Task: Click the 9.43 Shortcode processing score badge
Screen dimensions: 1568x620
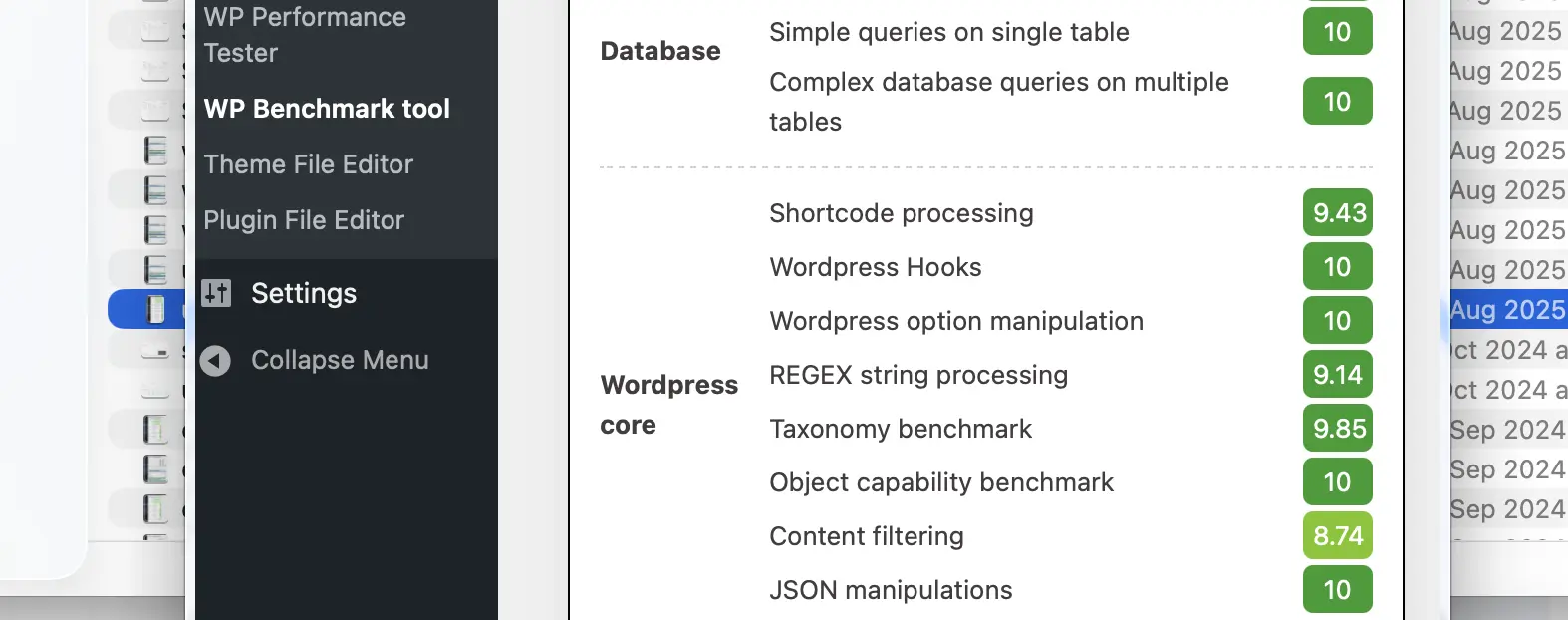Action: tap(1337, 213)
